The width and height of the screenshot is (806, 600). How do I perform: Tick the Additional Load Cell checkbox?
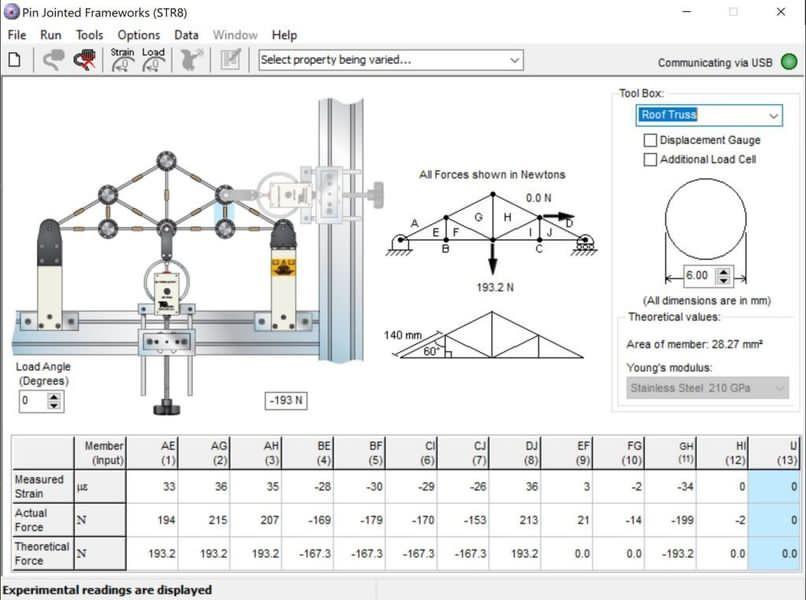[650, 159]
